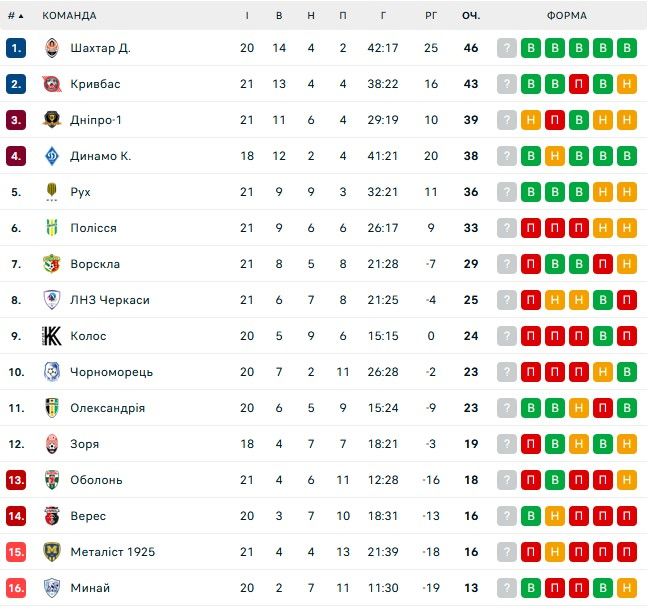The image size is (648, 611).
Task: Sort by the КОМАНДА column header
Action: click(70, 16)
